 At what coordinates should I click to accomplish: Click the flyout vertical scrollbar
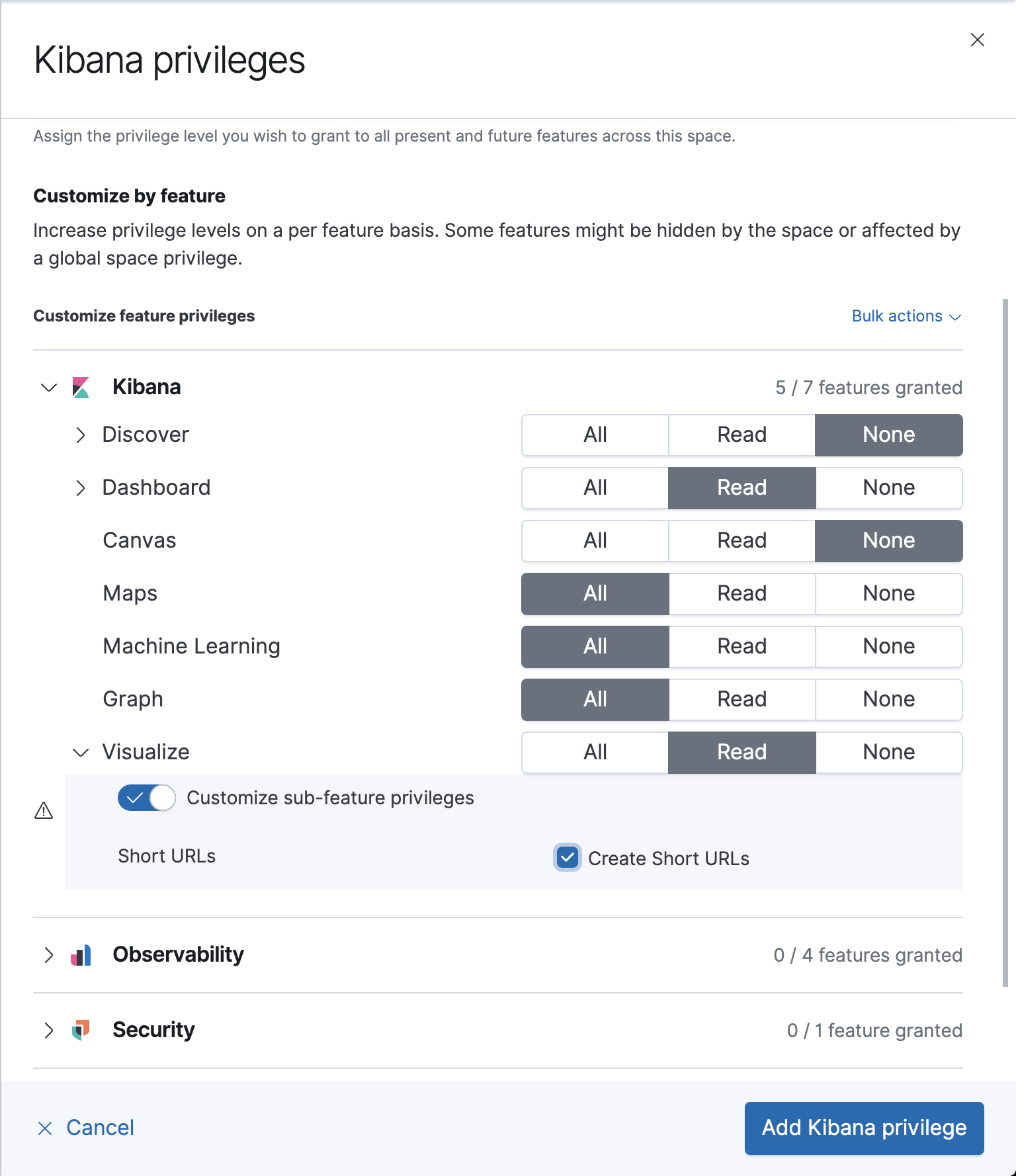pyautogui.click(x=1005, y=642)
